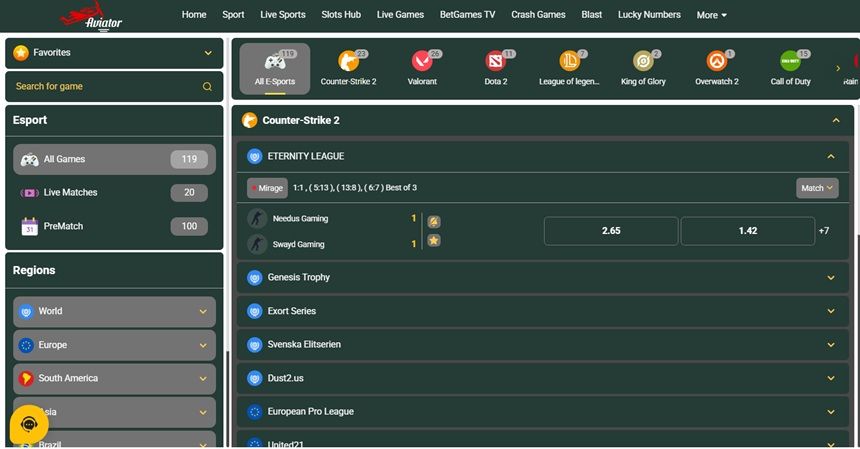Click the search magnifier icon
This screenshot has width=860, height=449.
click(x=208, y=87)
